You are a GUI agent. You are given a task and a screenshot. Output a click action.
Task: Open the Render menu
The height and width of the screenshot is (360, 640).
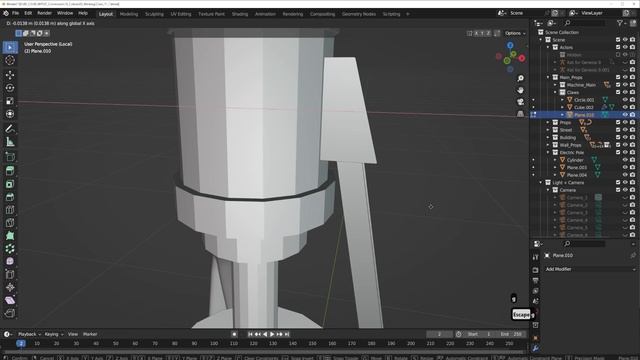pyautogui.click(x=44, y=13)
